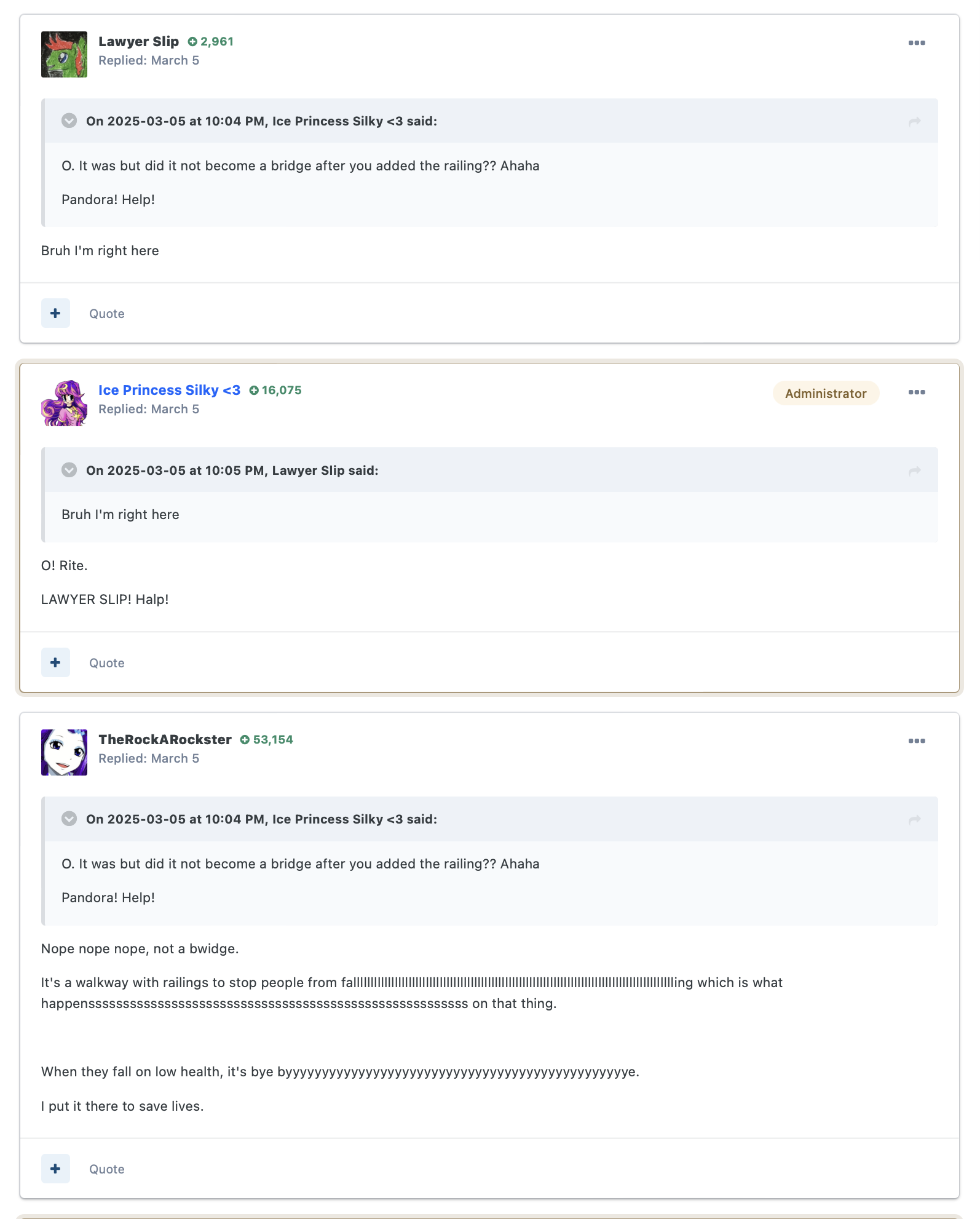Click Quote under Lawyer Slip's post
The image size is (980, 1219).
click(107, 314)
